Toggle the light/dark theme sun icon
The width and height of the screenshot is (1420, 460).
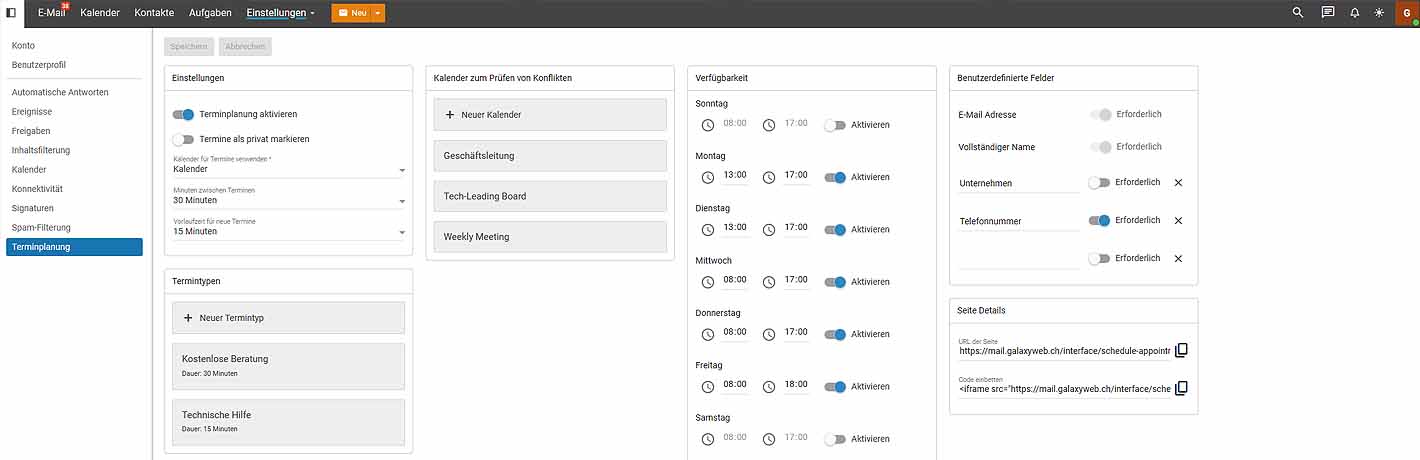click(1380, 13)
